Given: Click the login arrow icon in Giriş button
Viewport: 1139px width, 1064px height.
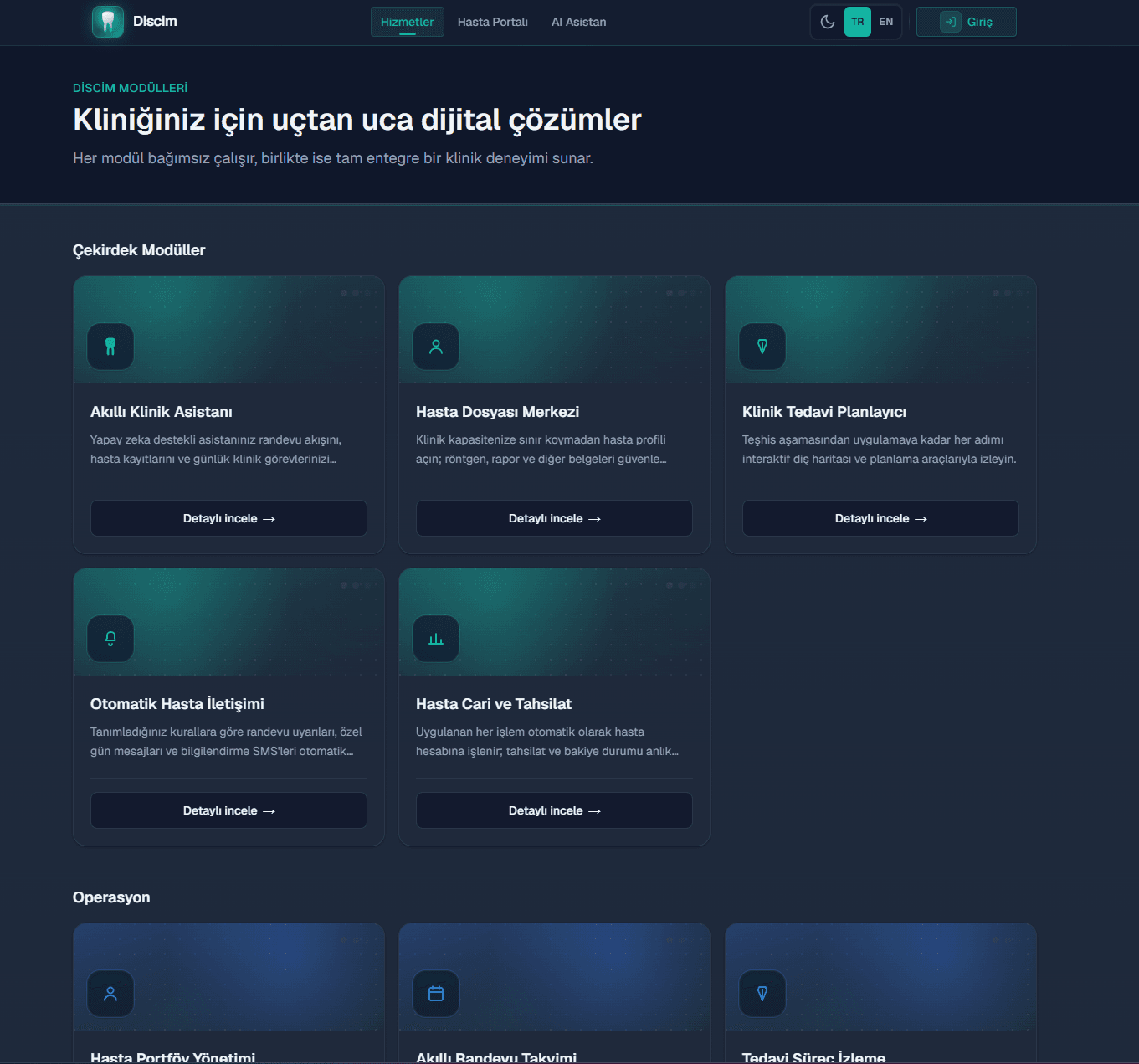Looking at the screenshot, I should click(x=951, y=22).
